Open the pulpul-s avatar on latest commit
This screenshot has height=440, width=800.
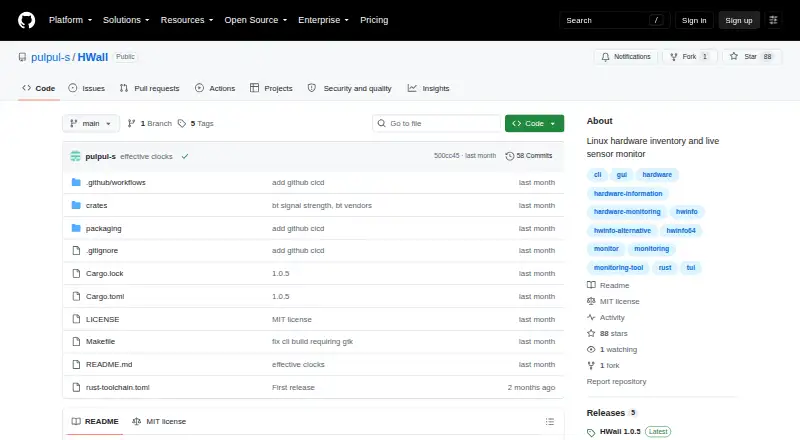(x=76, y=156)
